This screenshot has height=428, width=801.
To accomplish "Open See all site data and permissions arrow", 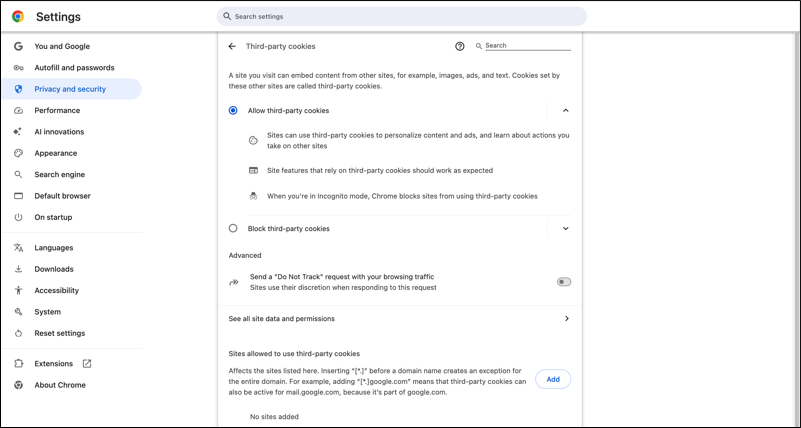I will [x=567, y=319].
